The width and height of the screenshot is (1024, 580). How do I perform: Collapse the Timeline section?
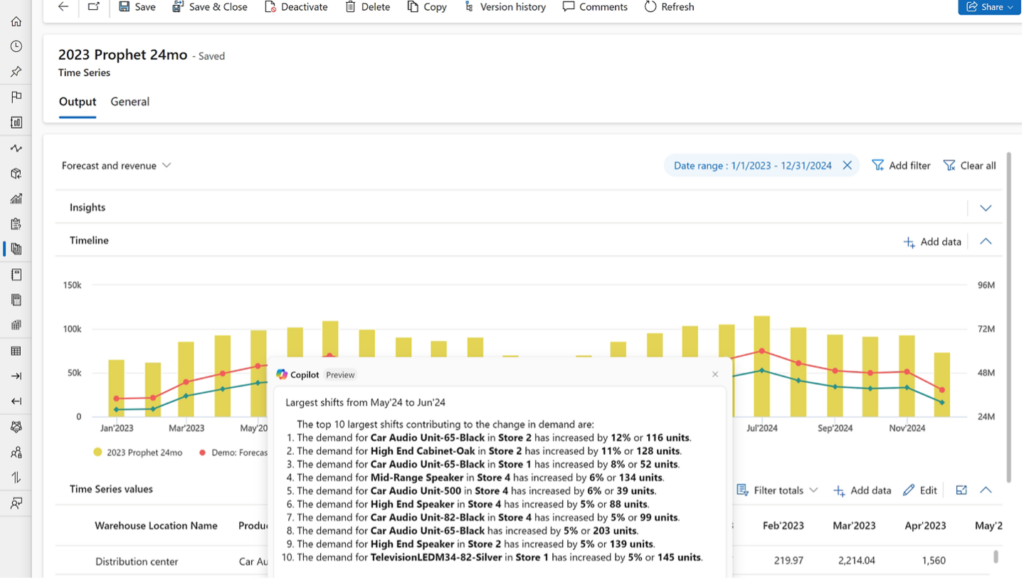pyautogui.click(x=985, y=242)
